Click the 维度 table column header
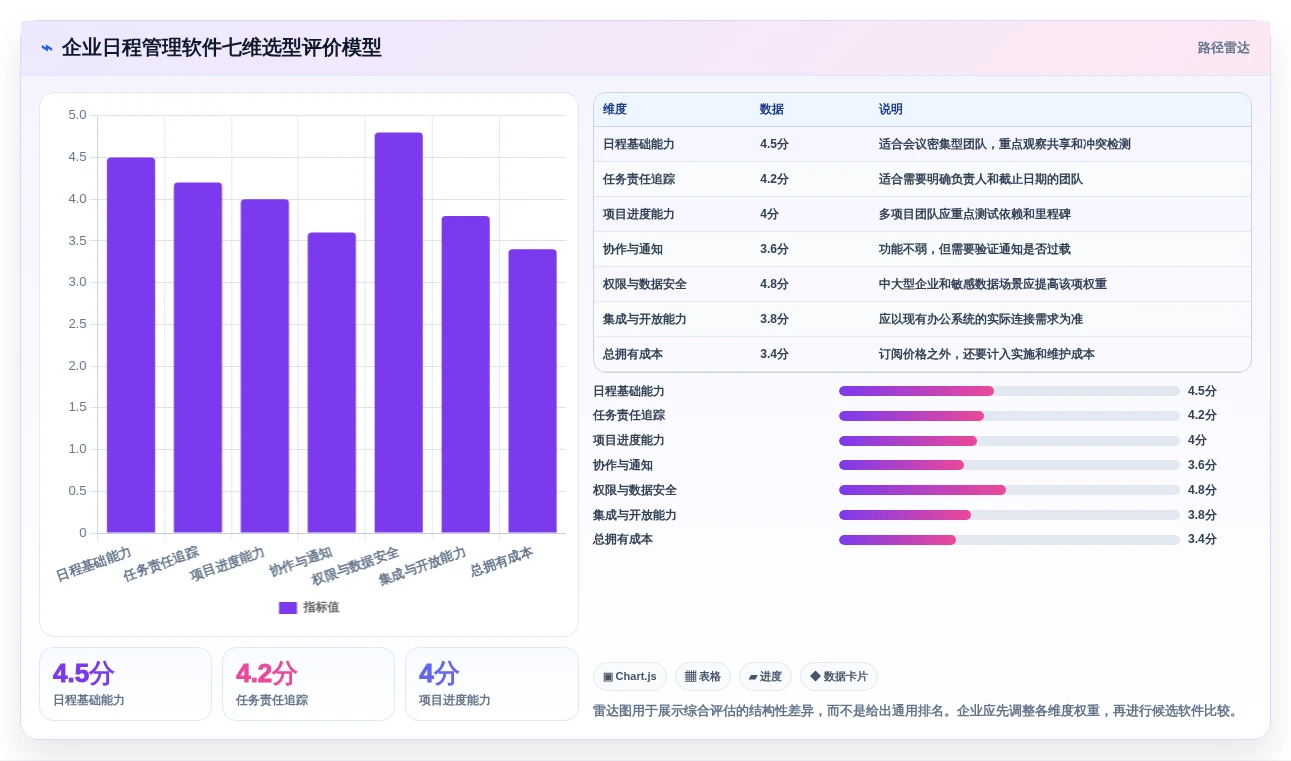The width and height of the screenshot is (1291, 761). 615,110
